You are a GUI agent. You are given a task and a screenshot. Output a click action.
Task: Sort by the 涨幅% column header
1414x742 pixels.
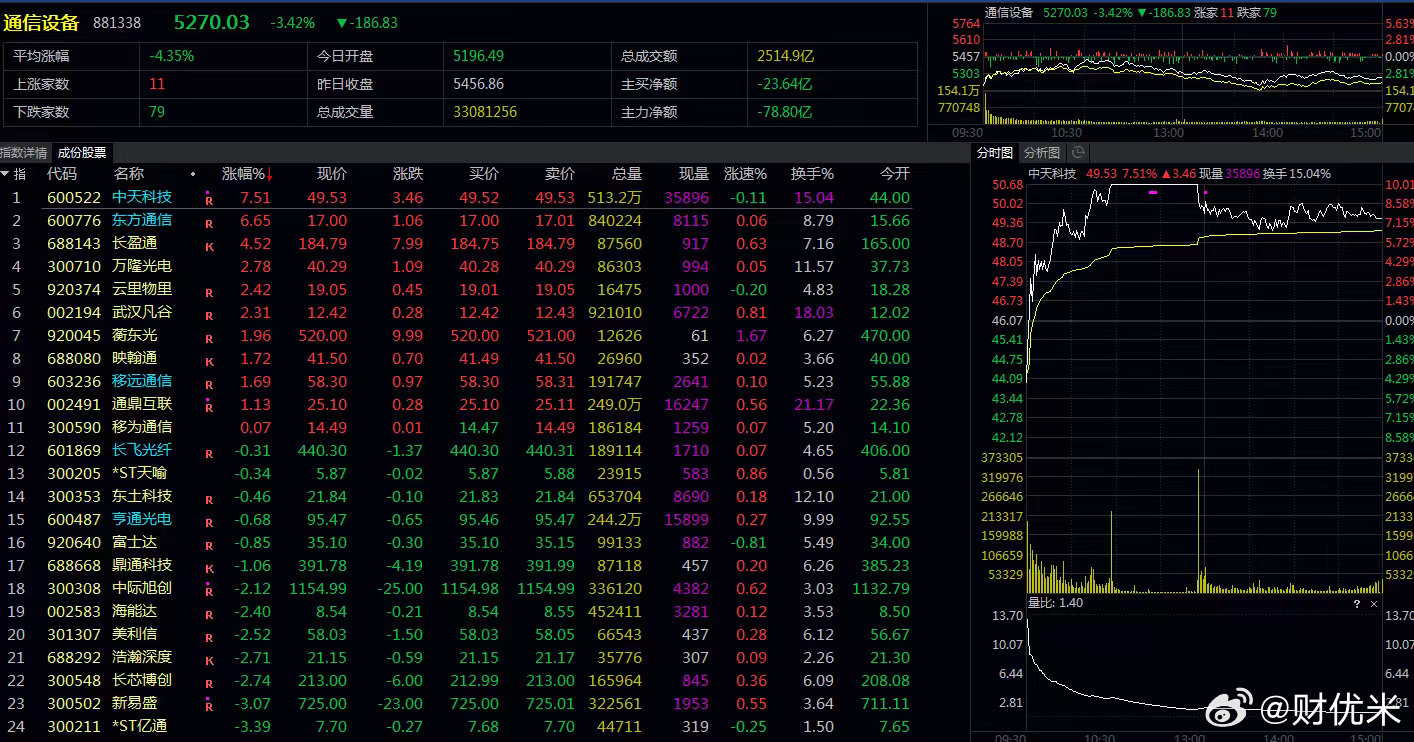(x=247, y=174)
